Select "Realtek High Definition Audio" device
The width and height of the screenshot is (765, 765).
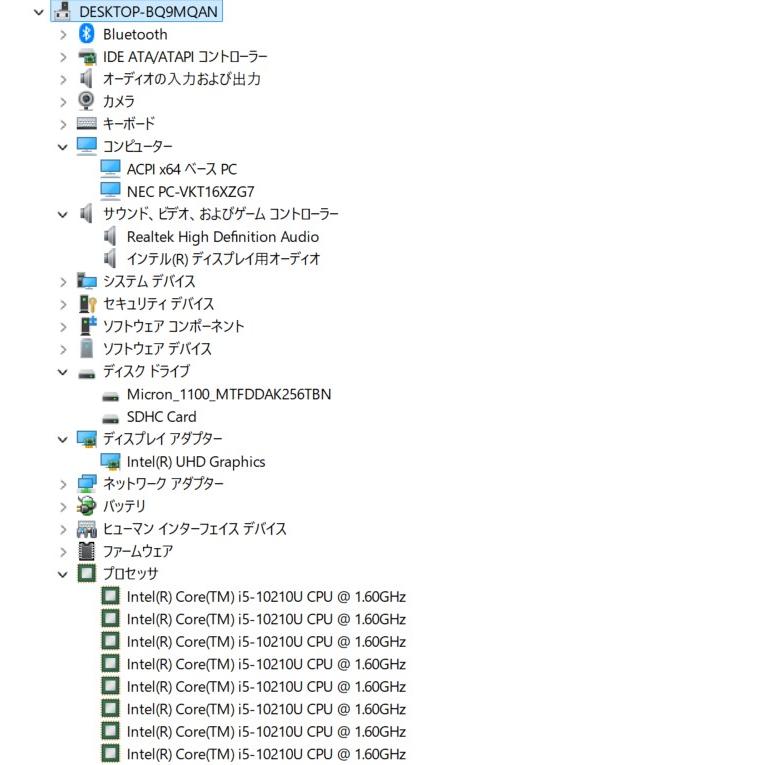click(x=222, y=237)
